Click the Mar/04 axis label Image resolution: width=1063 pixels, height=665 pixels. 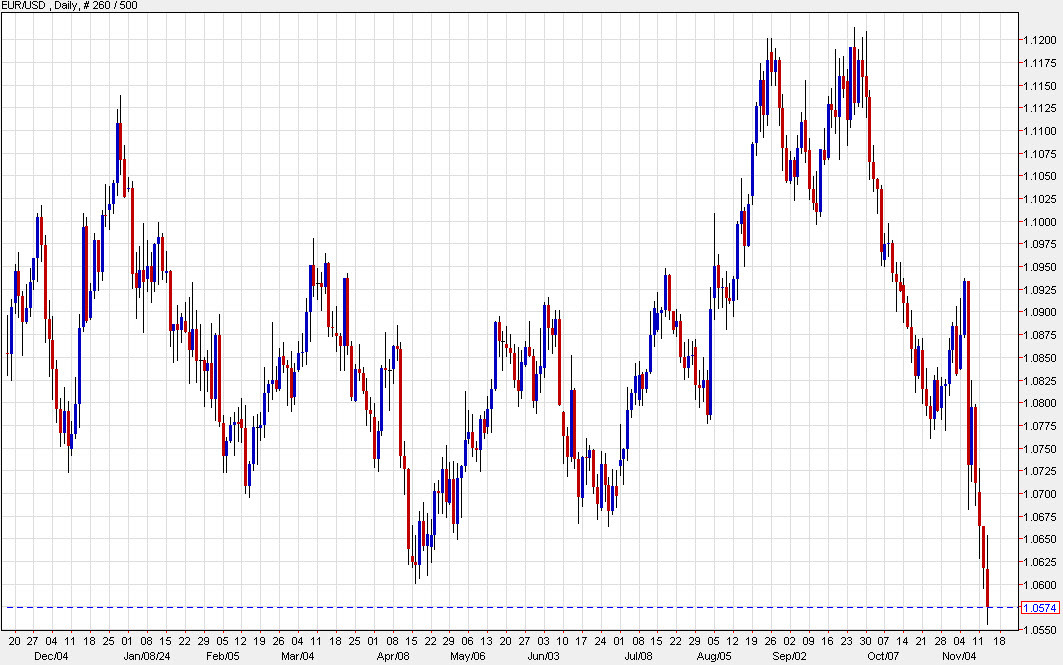[x=297, y=657]
